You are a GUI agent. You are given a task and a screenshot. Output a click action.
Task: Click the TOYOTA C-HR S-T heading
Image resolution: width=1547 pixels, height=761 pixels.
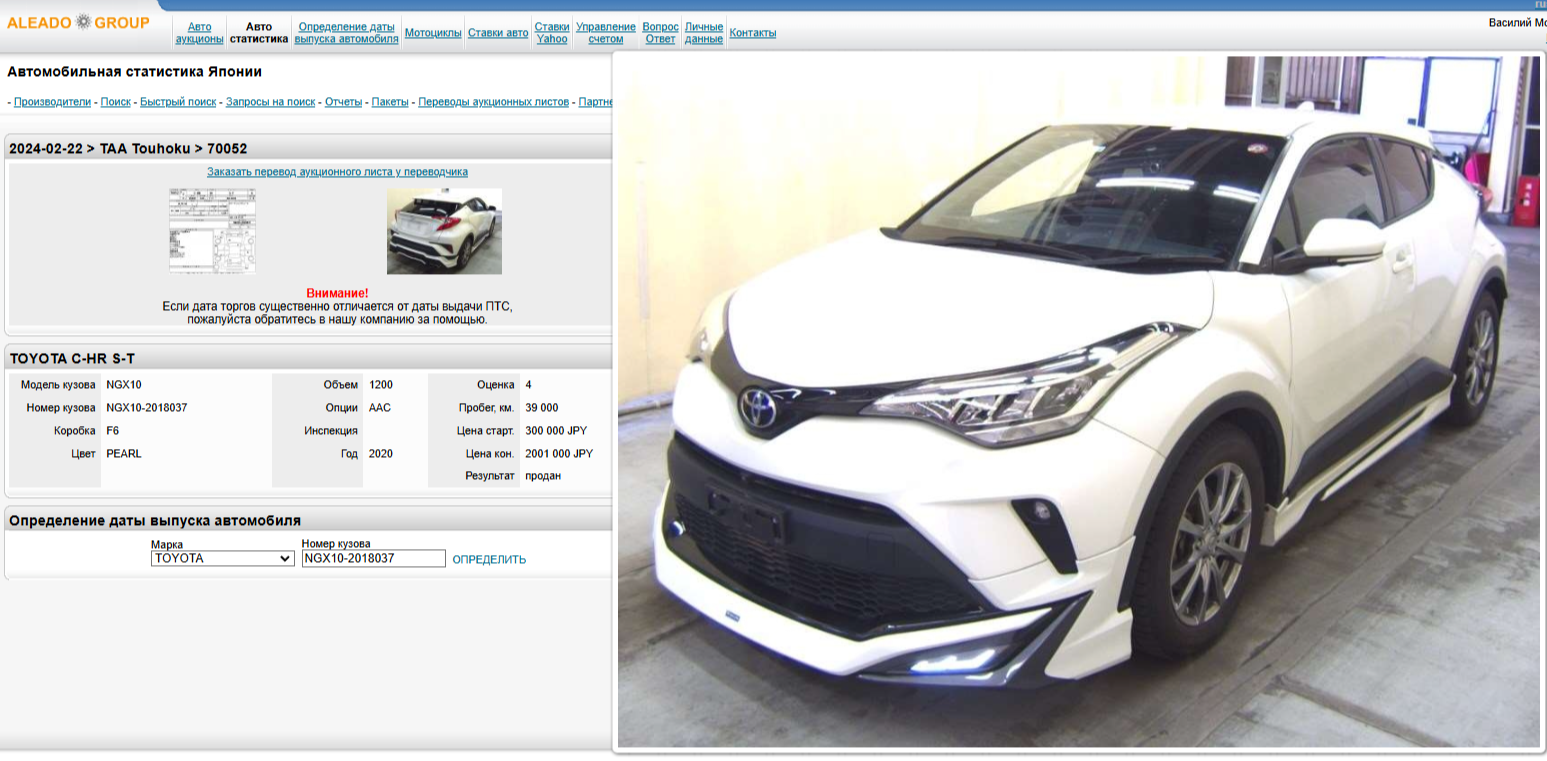72,358
